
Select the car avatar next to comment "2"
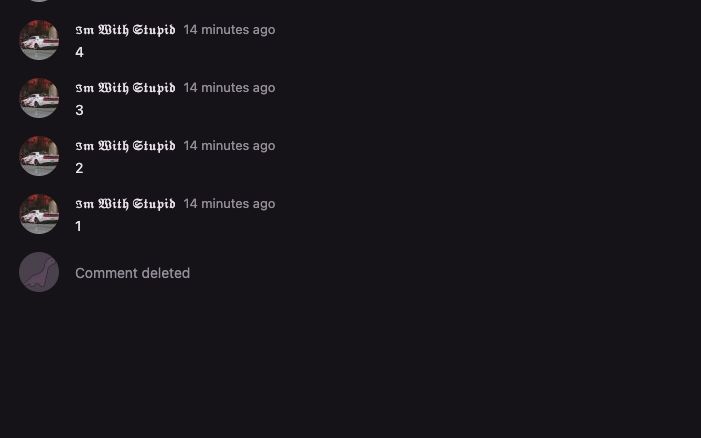pos(39,156)
